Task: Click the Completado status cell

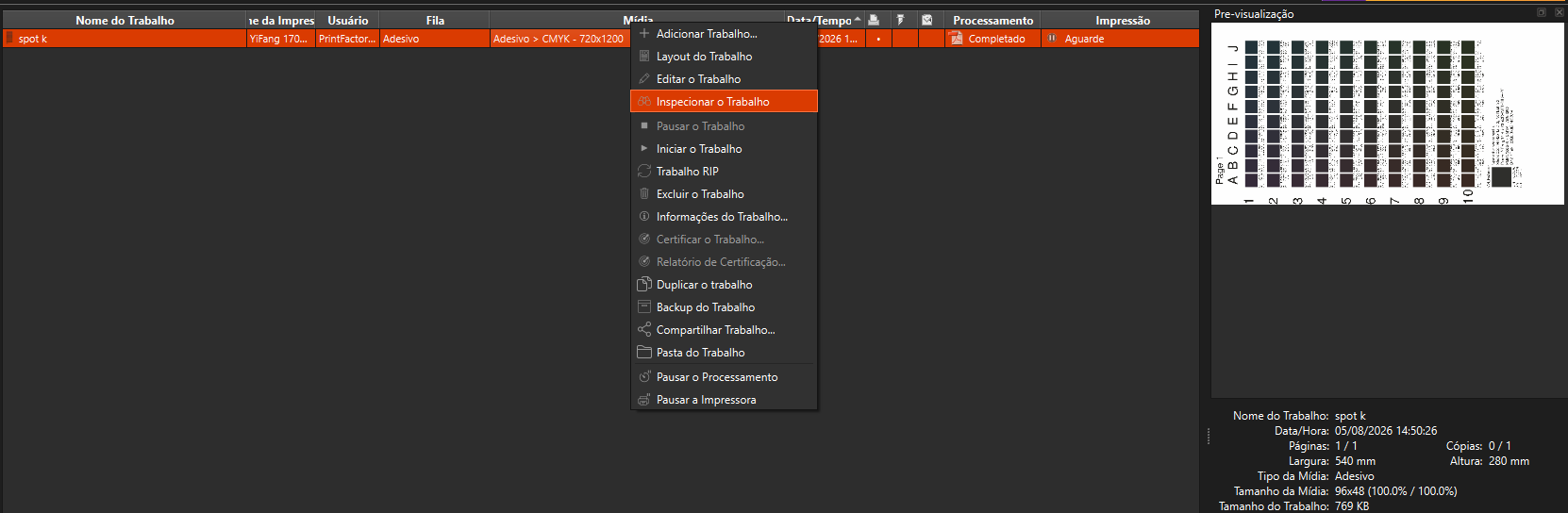Action: [993, 39]
